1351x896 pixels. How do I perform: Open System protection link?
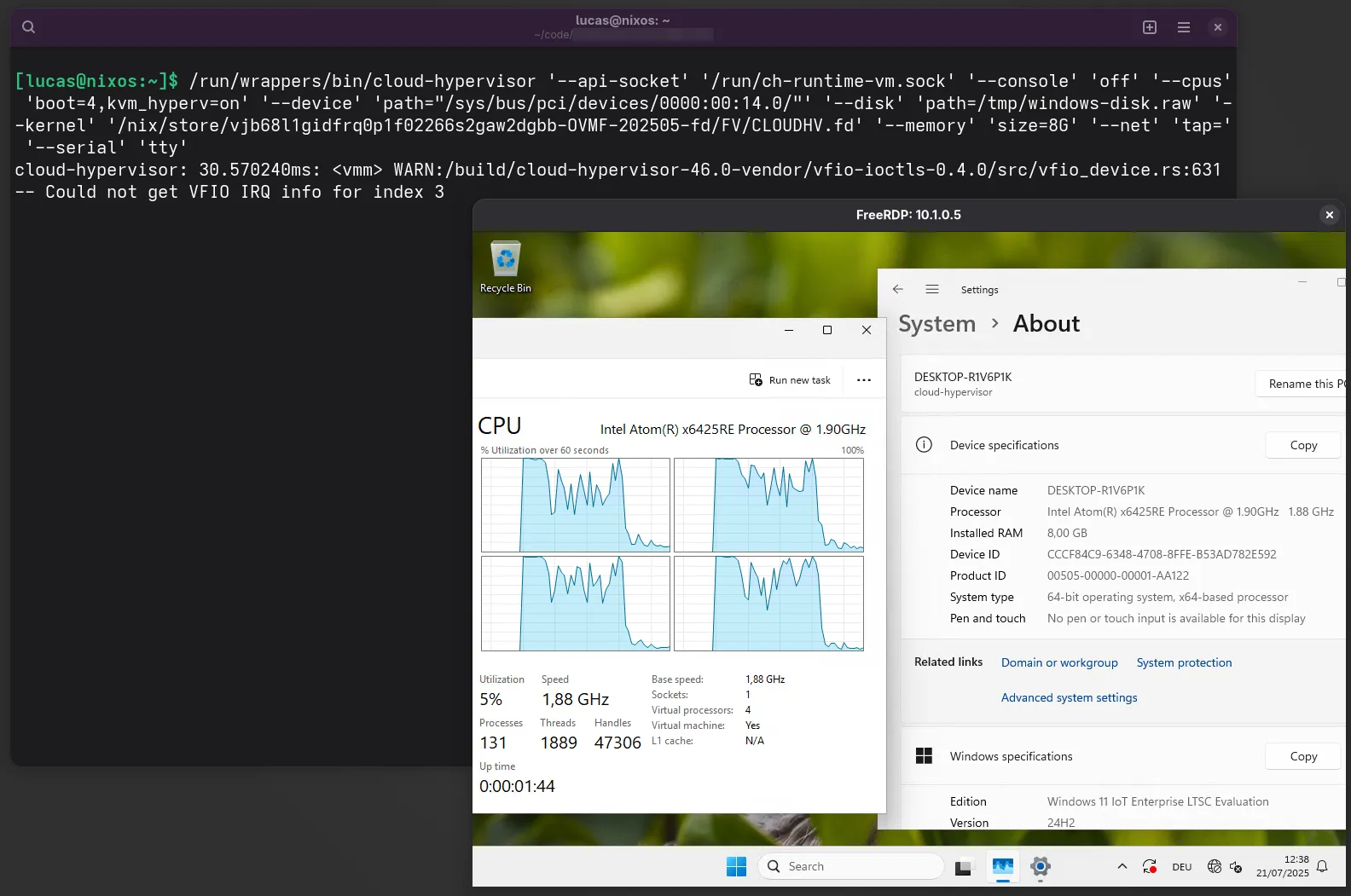(x=1184, y=662)
